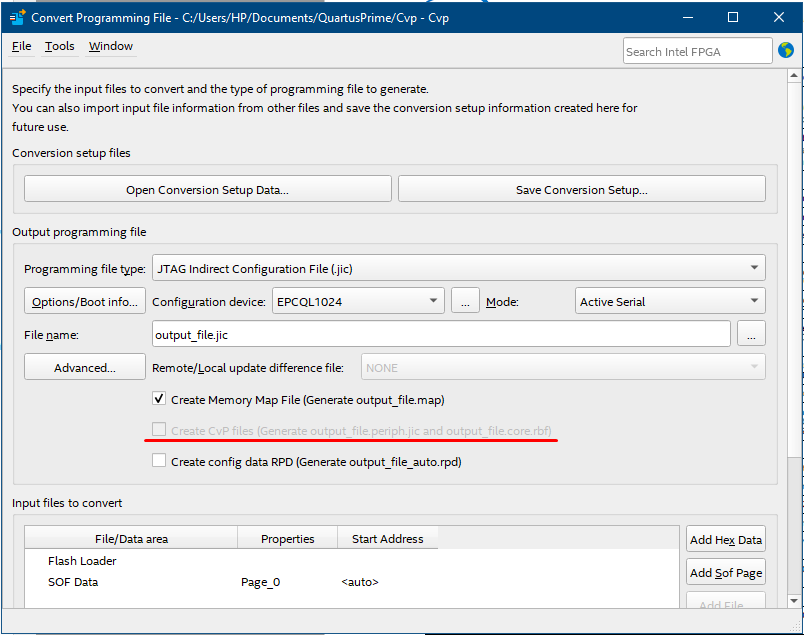Click browse button next to configuration device
Image resolution: width=804 pixels, height=635 pixels.
[x=465, y=301]
